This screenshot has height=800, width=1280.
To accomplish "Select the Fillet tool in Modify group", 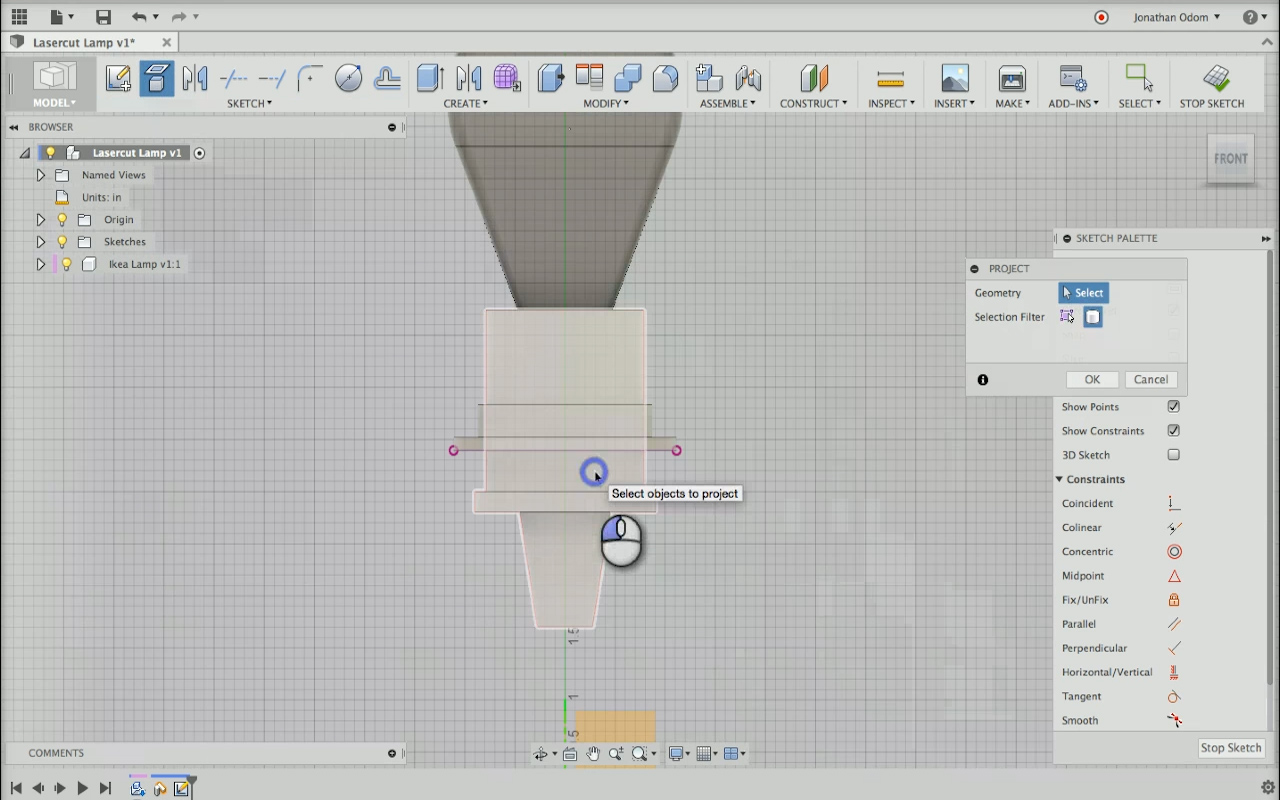I will pos(665,79).
